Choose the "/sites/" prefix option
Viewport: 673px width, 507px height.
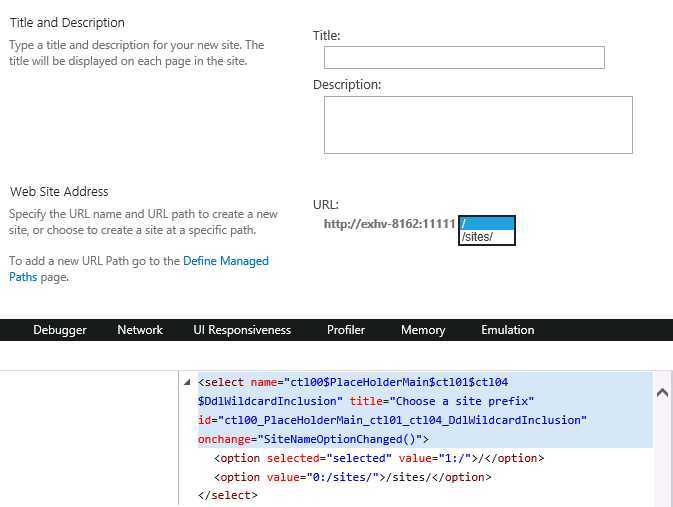[487, 237]
